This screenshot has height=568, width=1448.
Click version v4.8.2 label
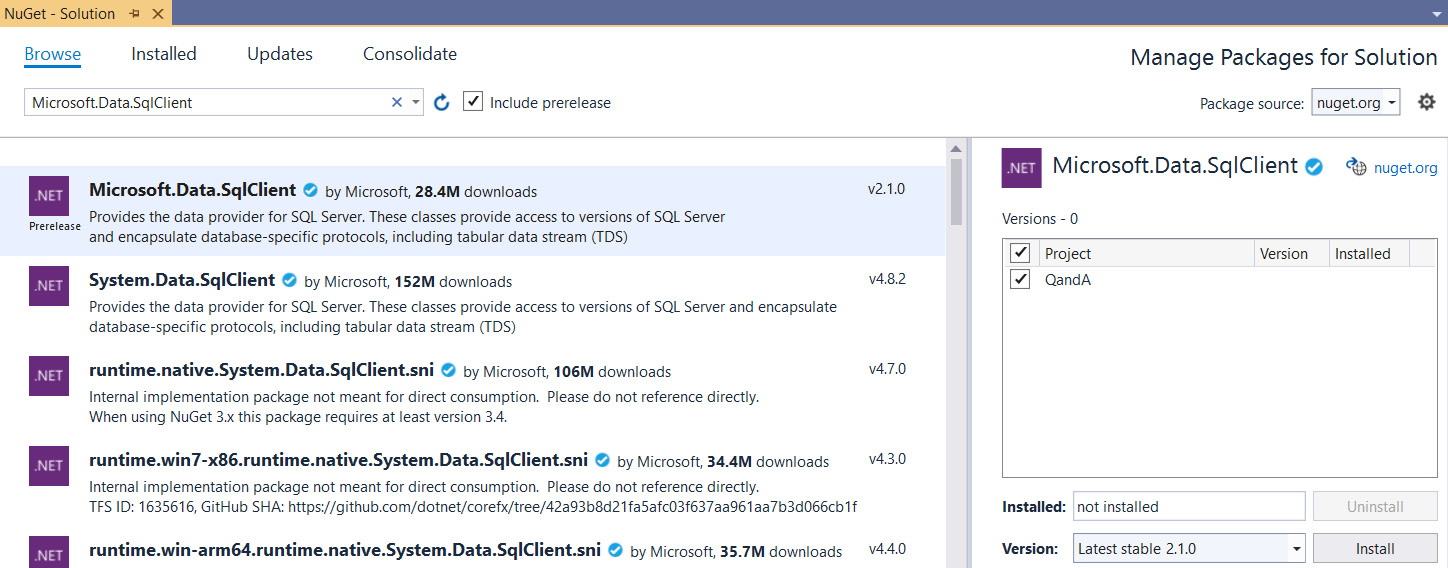pyautogui.click(x=887, y=278)
